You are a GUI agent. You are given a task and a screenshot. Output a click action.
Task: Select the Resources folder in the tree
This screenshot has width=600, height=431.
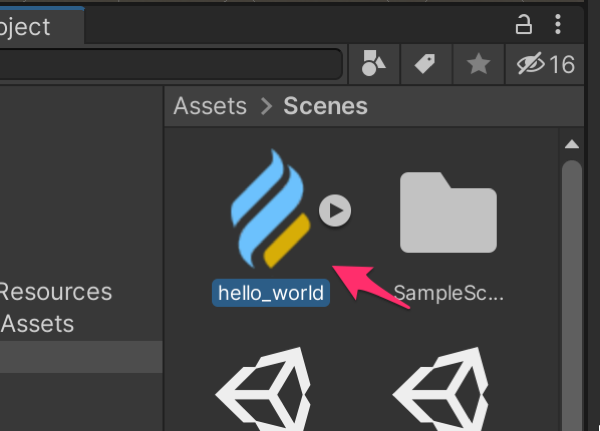point(55,292)
